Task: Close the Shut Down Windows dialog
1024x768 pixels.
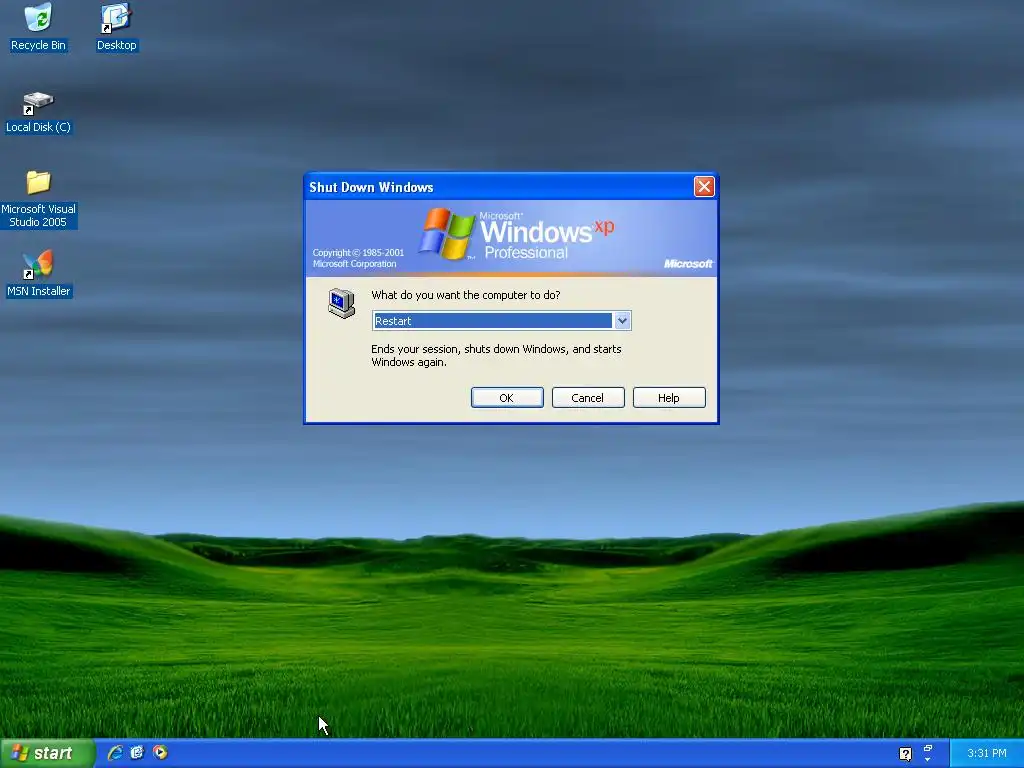Action: 704,187
